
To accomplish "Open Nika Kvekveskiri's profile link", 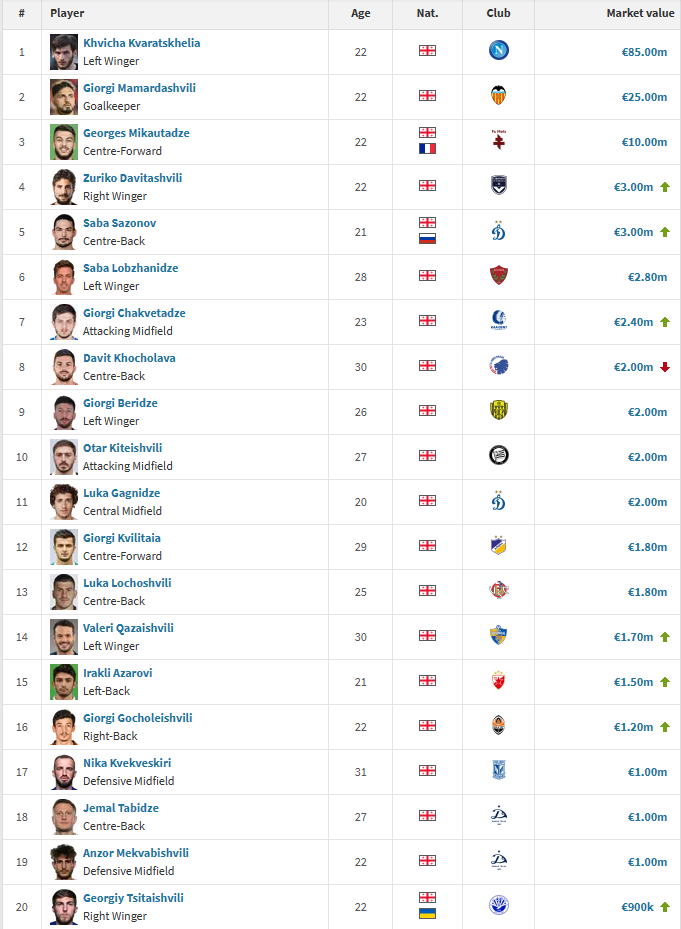I will (x=127, y=763).
